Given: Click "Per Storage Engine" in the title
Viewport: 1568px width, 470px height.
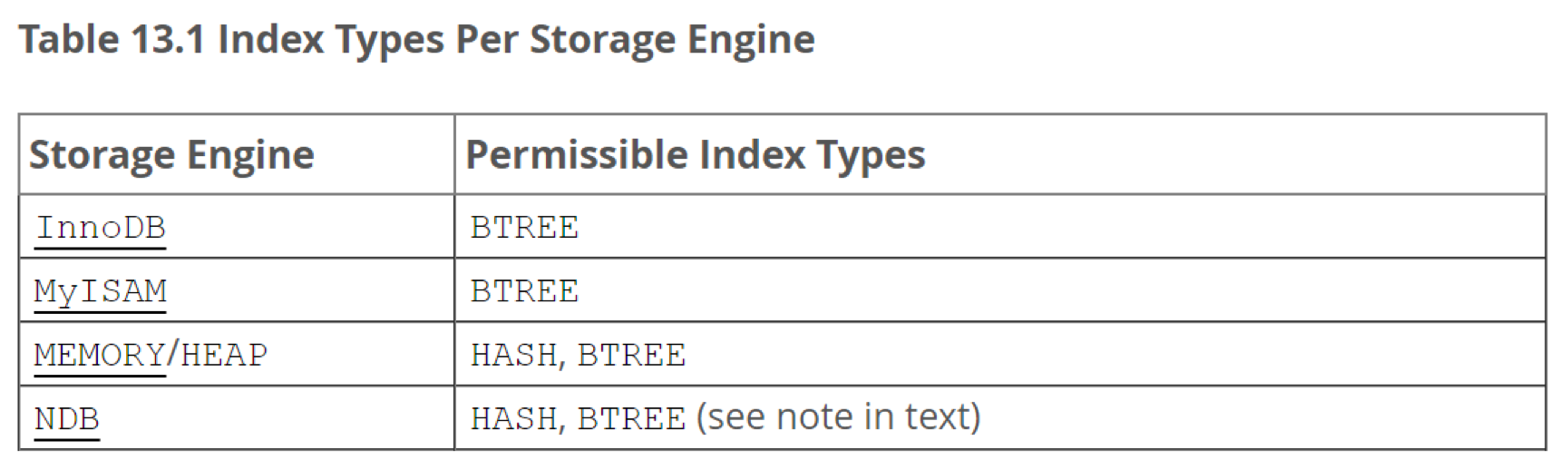Looking at the screenshot, I should point(635,40).
